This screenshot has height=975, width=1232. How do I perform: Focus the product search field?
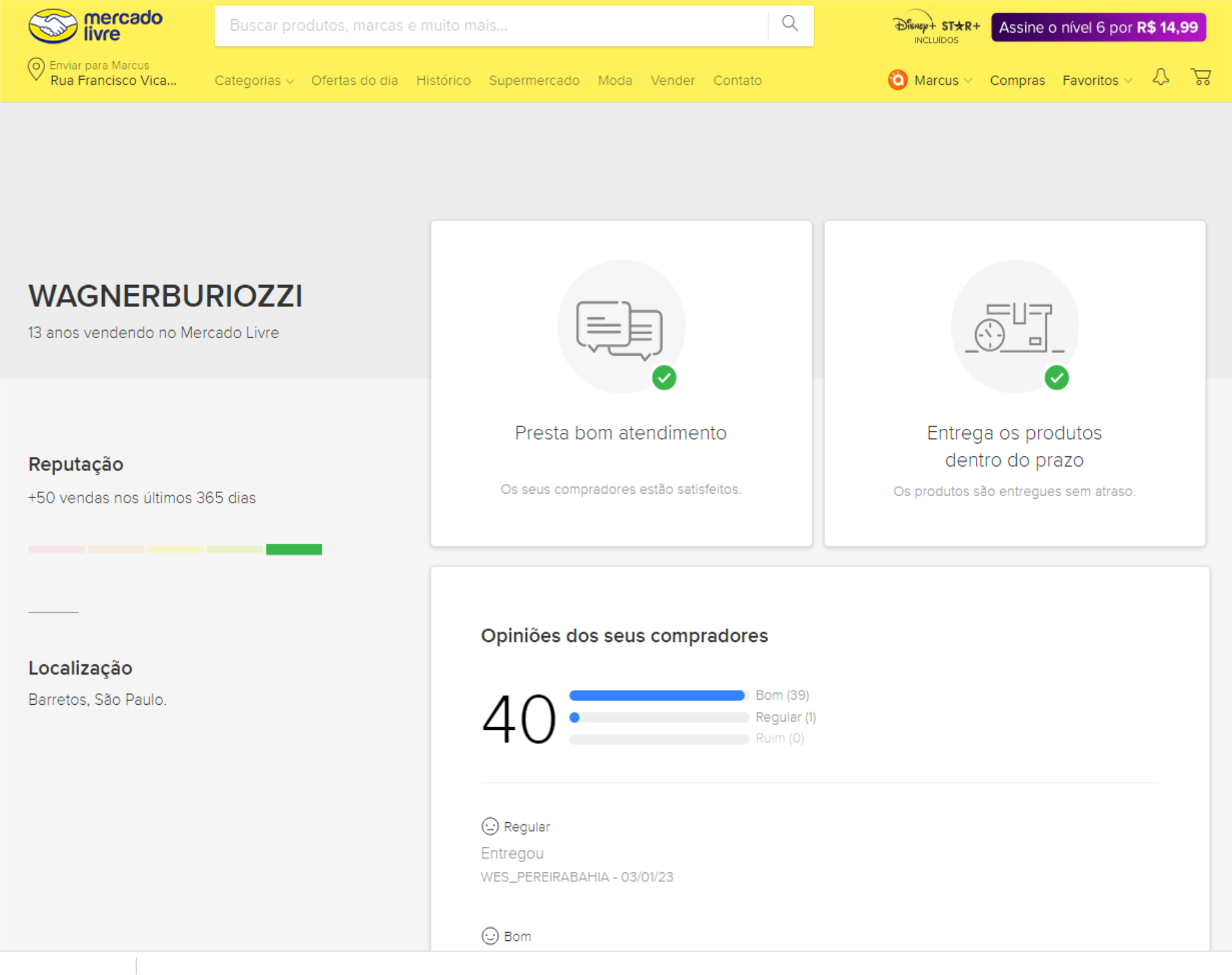click(491, 26)
